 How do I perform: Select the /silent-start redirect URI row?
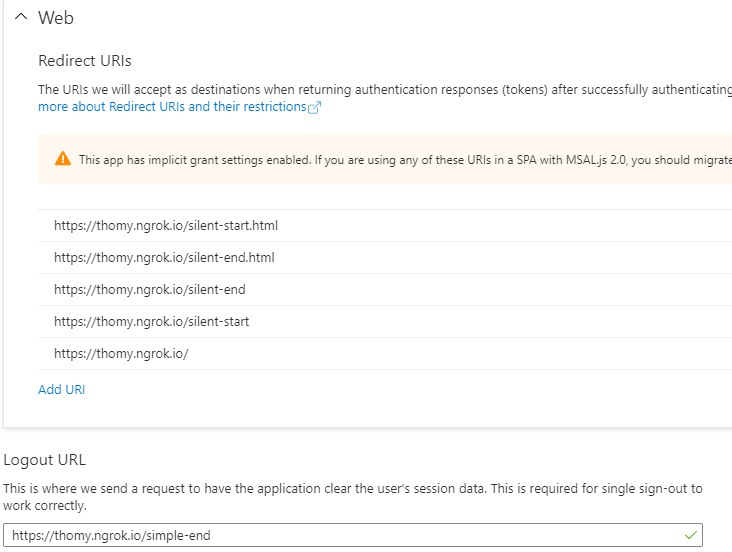[385, 322]
